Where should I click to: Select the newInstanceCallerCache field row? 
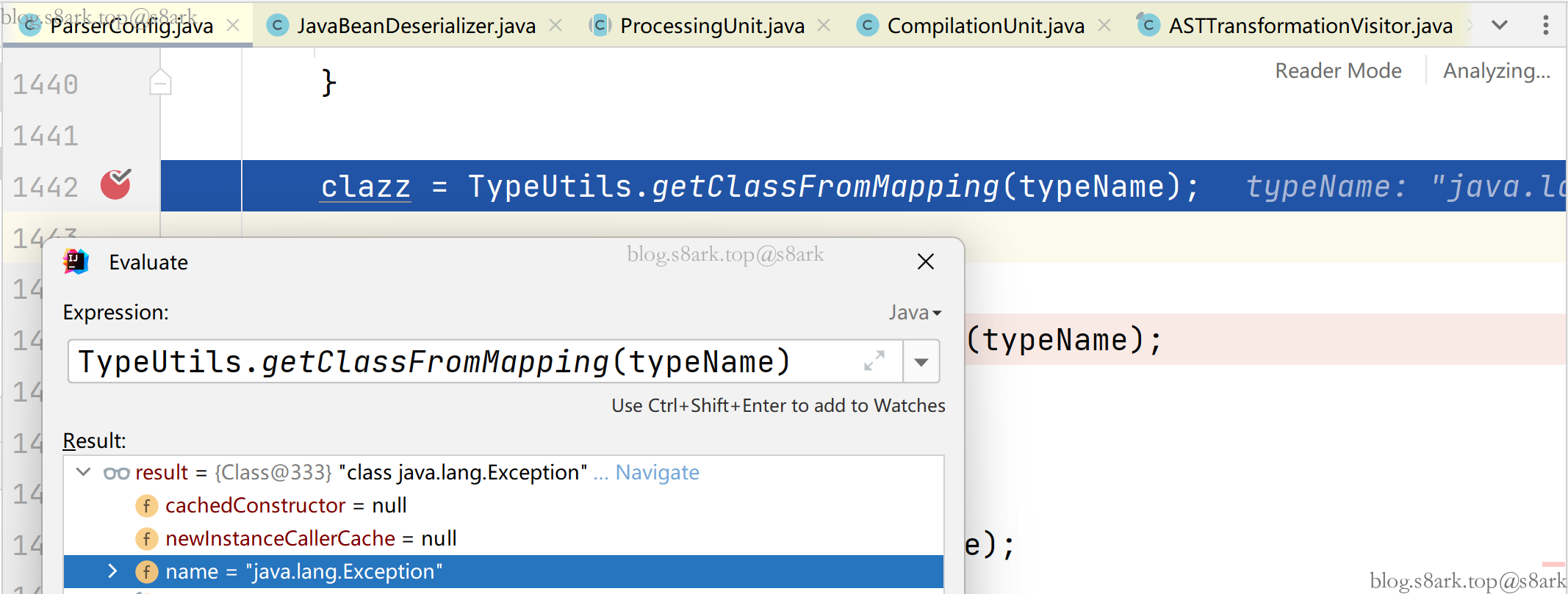(503, 538)
